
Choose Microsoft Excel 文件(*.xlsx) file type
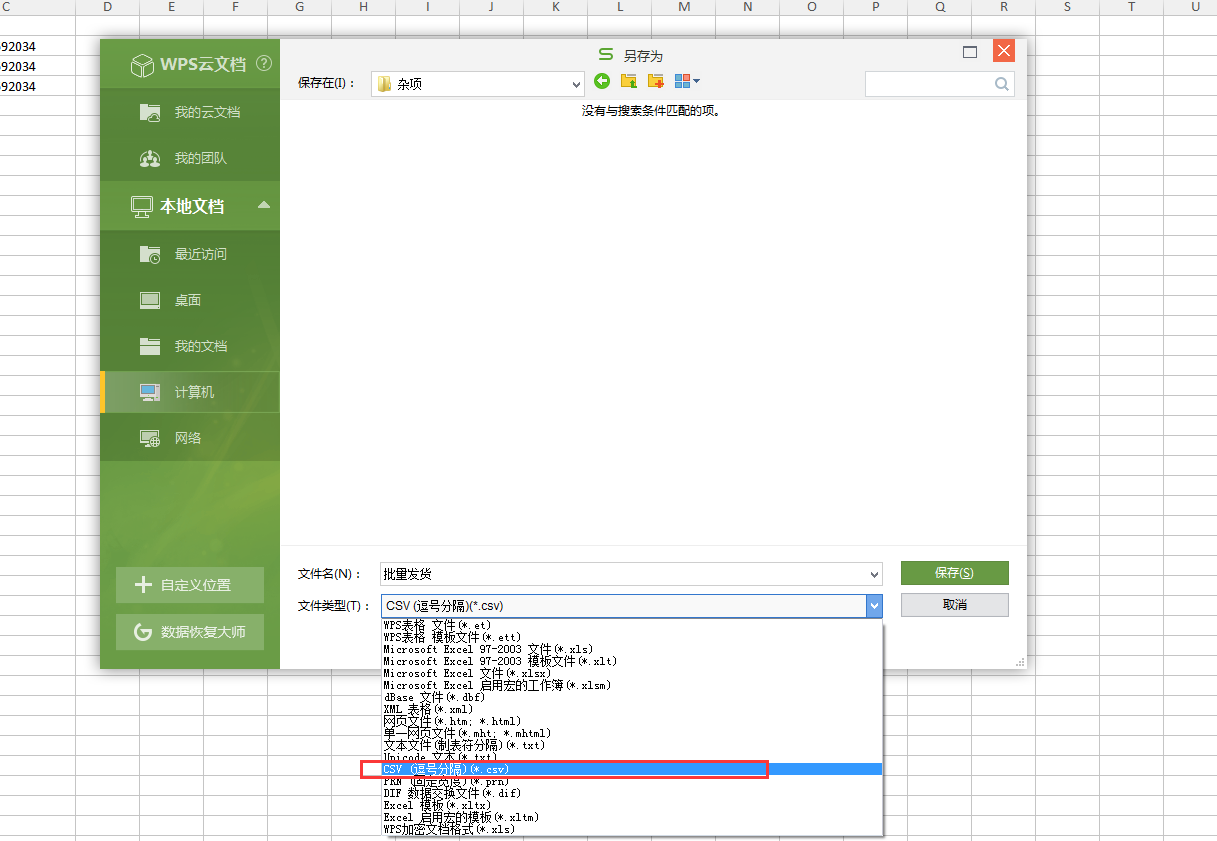coord(467,673)
